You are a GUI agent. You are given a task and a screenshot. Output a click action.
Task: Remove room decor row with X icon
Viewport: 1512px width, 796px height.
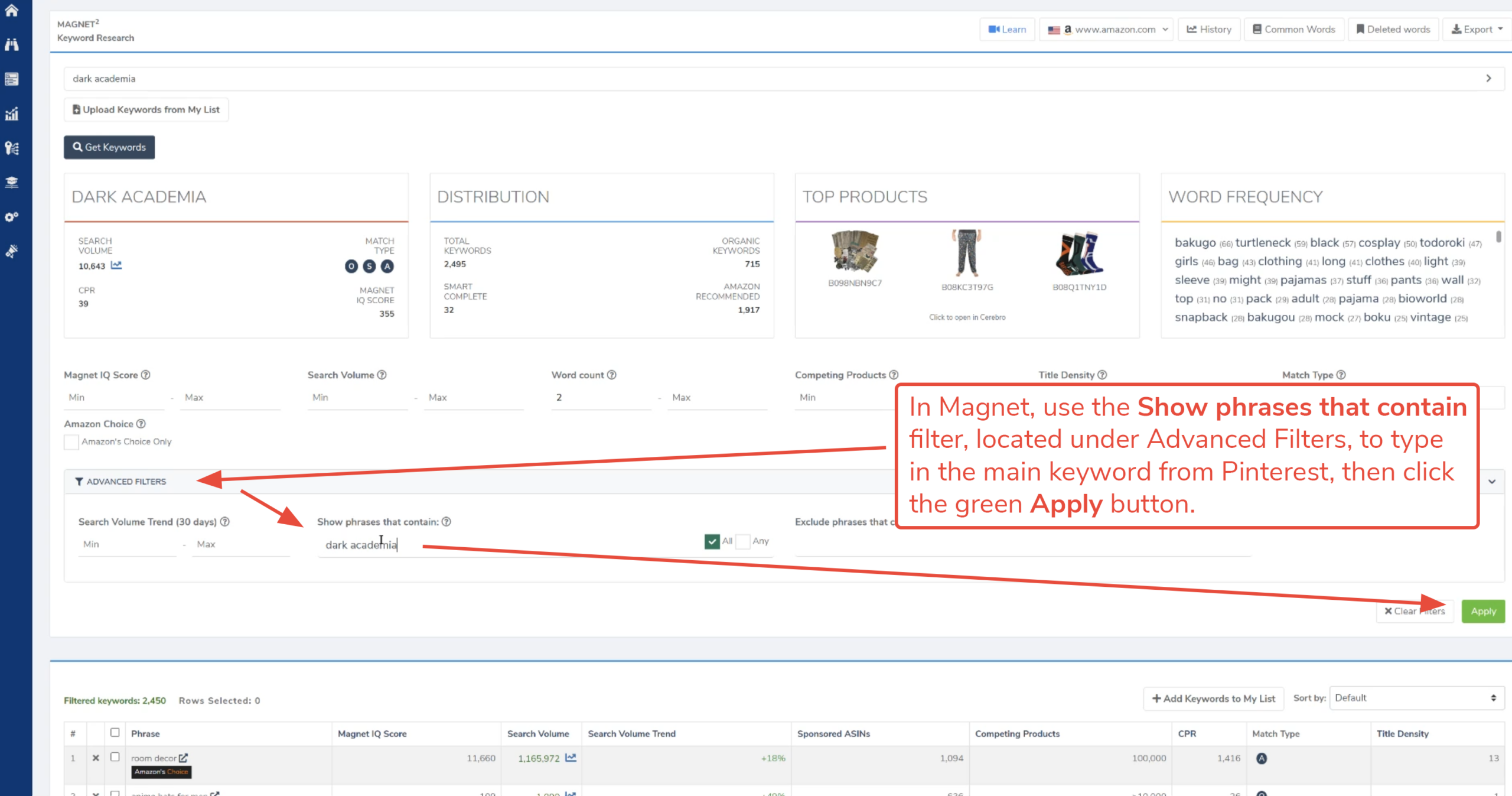(x=96, y=758)
